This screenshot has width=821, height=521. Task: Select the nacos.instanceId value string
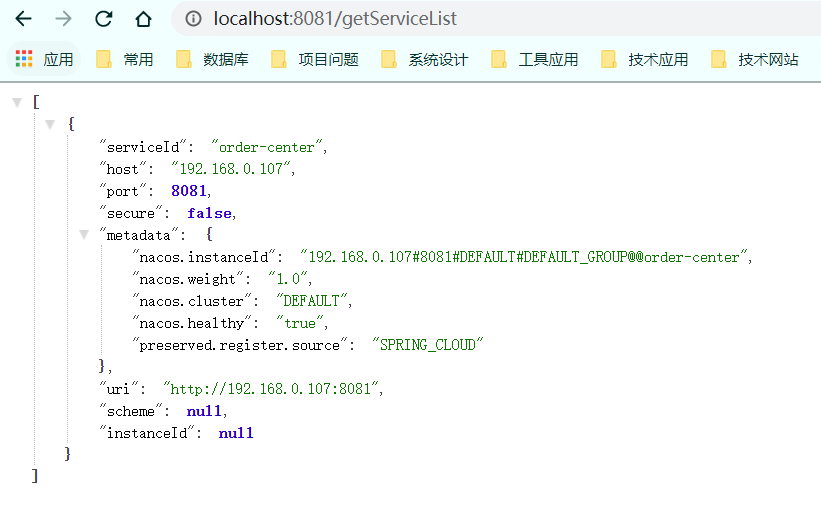(x=524, y=257)
